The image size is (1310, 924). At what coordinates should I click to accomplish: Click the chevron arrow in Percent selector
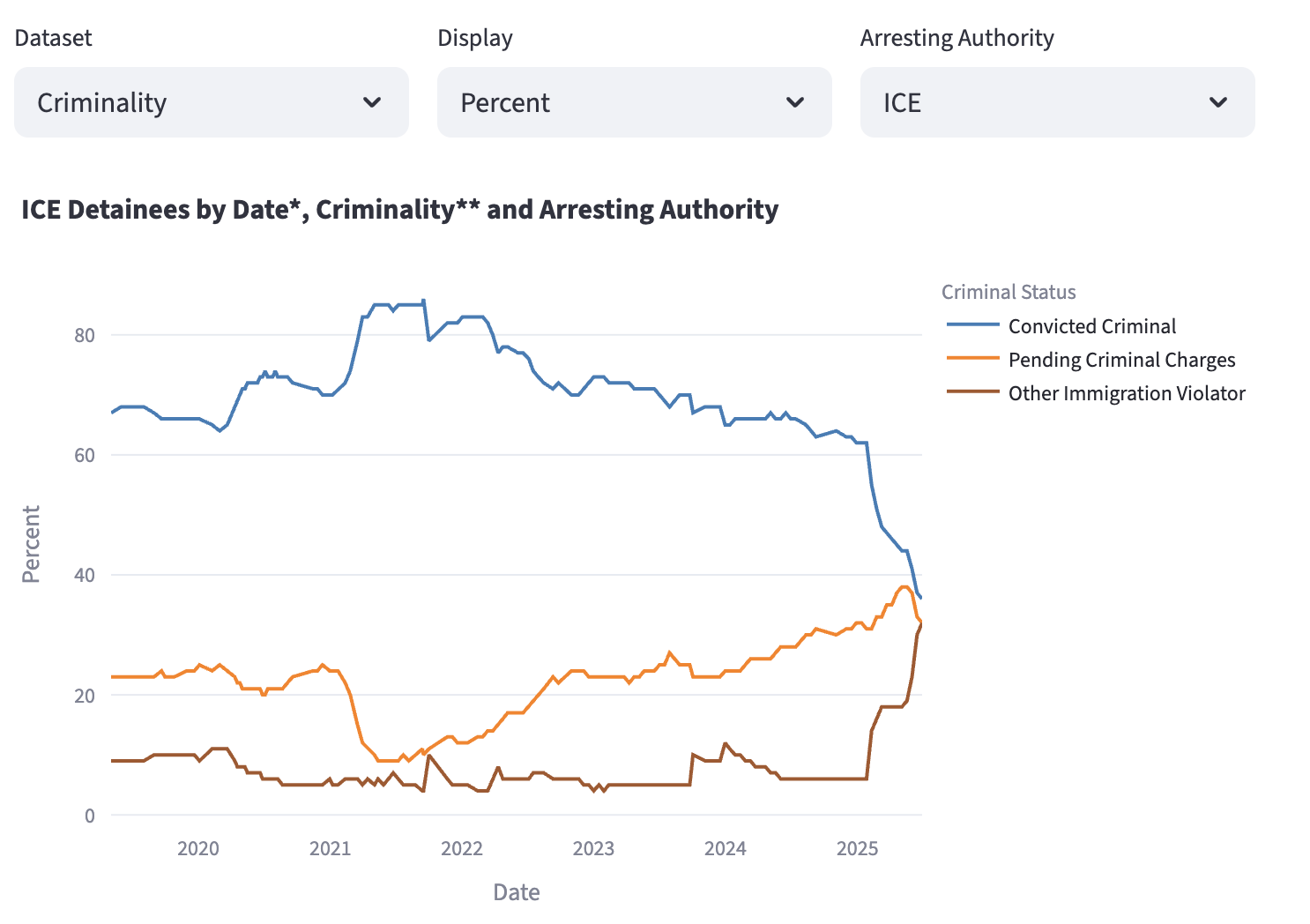pos(795,102)
